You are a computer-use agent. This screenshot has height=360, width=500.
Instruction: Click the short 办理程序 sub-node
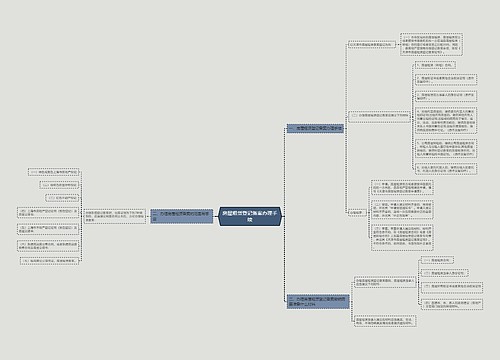pos(357,212)
